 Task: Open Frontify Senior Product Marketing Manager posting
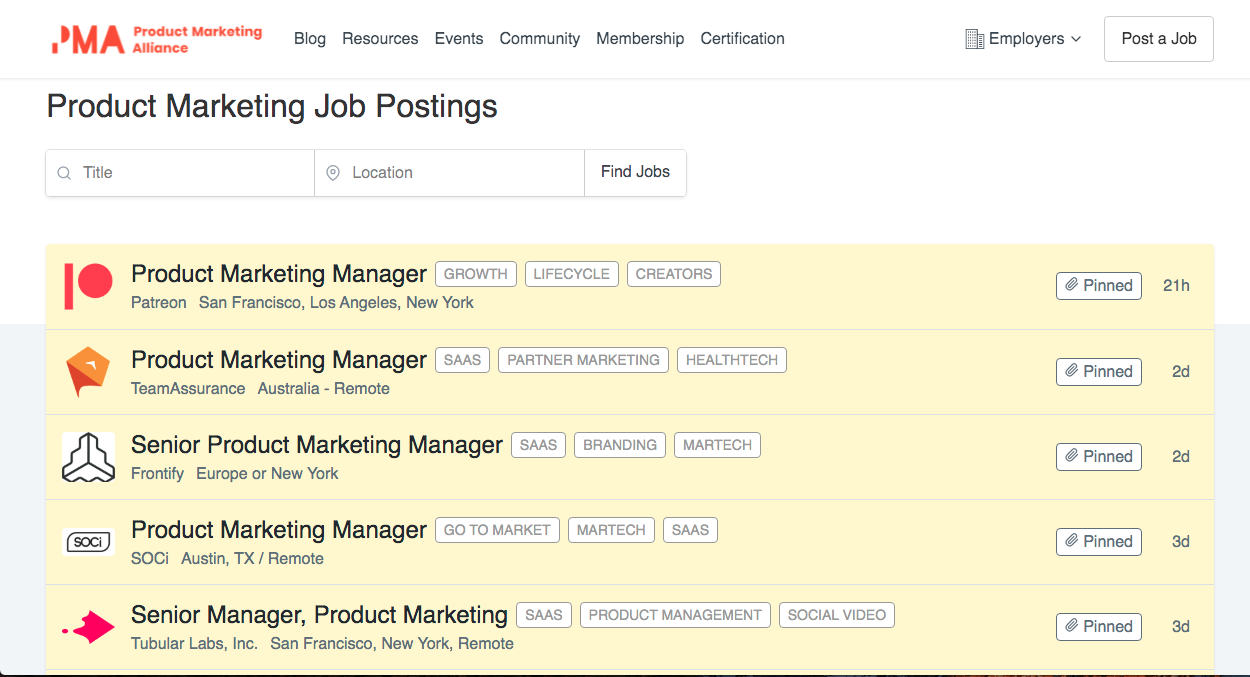pyautogui.click(x=317, y=445)
